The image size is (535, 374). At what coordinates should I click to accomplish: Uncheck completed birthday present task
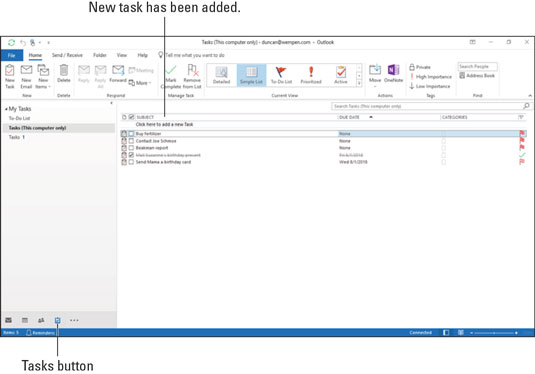click(x=131, y=155)
